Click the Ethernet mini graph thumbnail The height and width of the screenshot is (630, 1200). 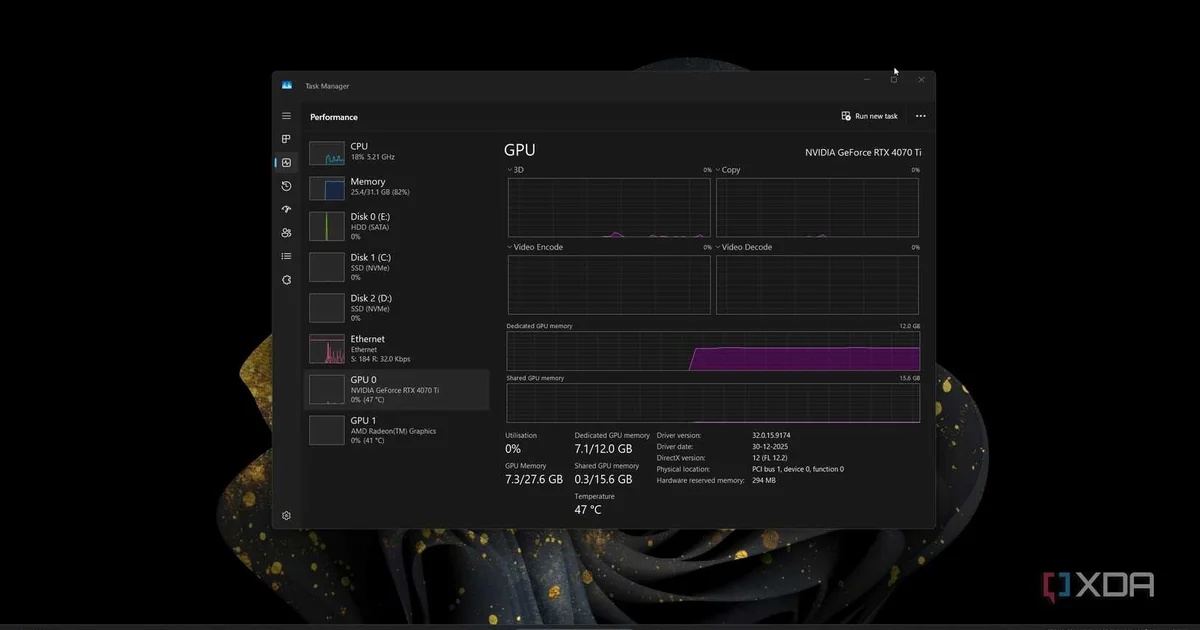(x=327, y=349)
